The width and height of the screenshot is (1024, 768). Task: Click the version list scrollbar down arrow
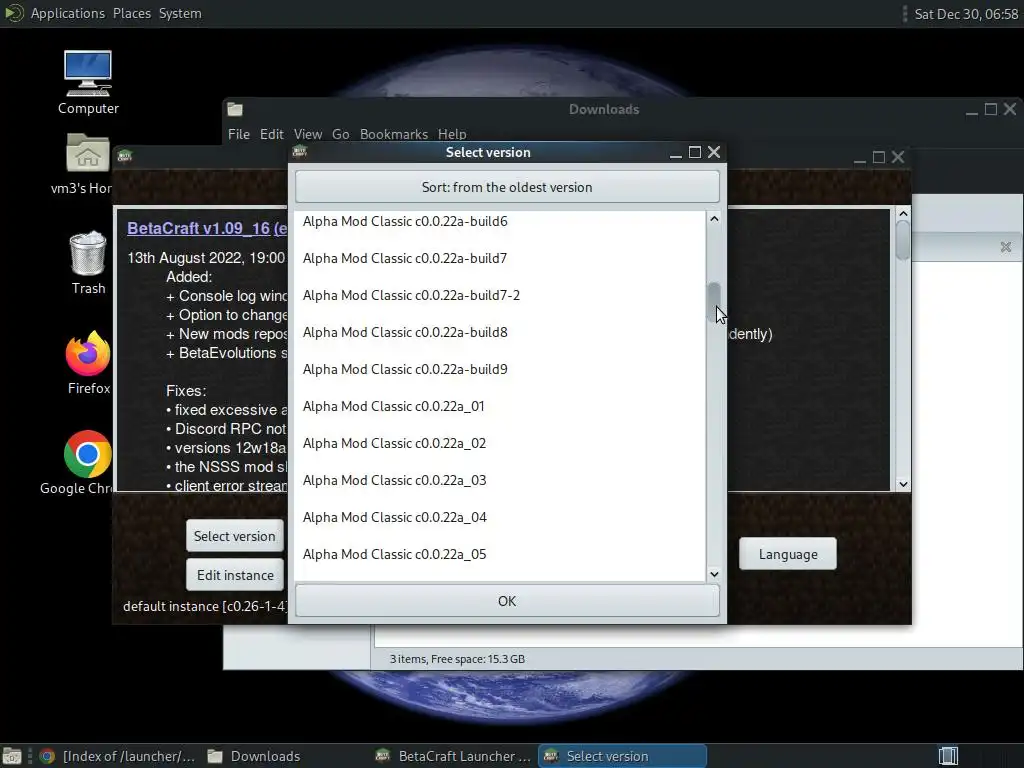[714, 574]
